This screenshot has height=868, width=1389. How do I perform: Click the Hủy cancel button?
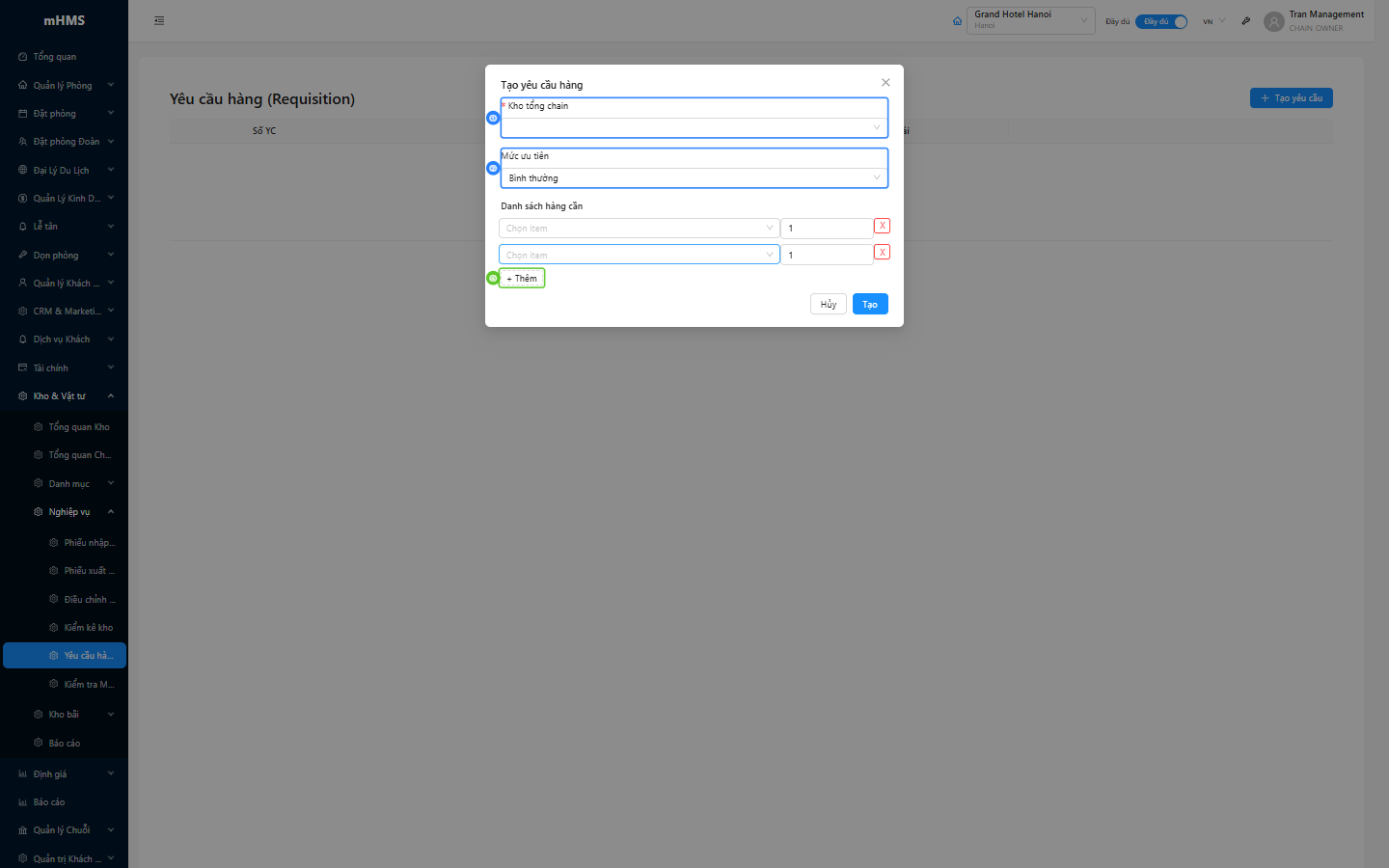(x=828, y=305)
